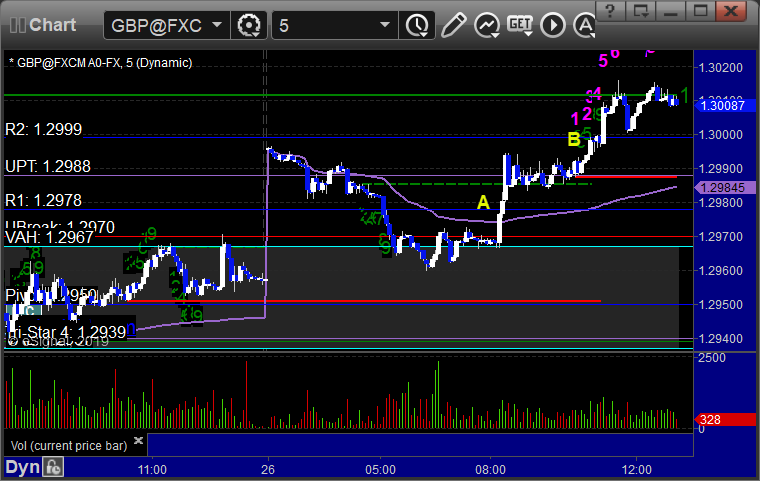Click the Dyn scaling label
The width and height of the screenshot is (760, 481).
coord(22,467)
